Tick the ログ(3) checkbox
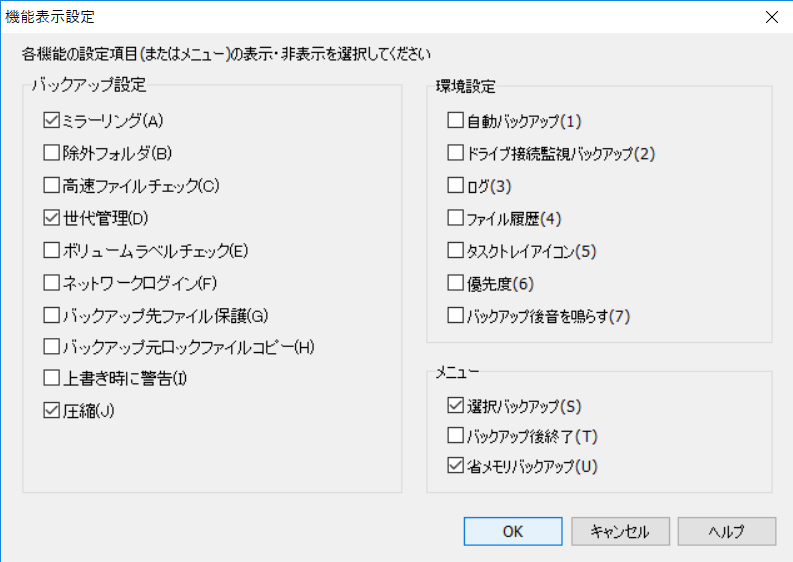 pos(456,186)
